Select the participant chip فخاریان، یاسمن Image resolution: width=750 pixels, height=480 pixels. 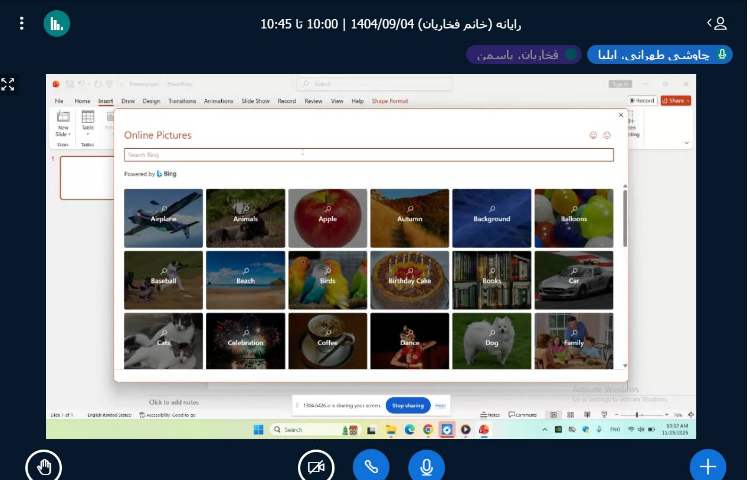click(x=524, y=55)
